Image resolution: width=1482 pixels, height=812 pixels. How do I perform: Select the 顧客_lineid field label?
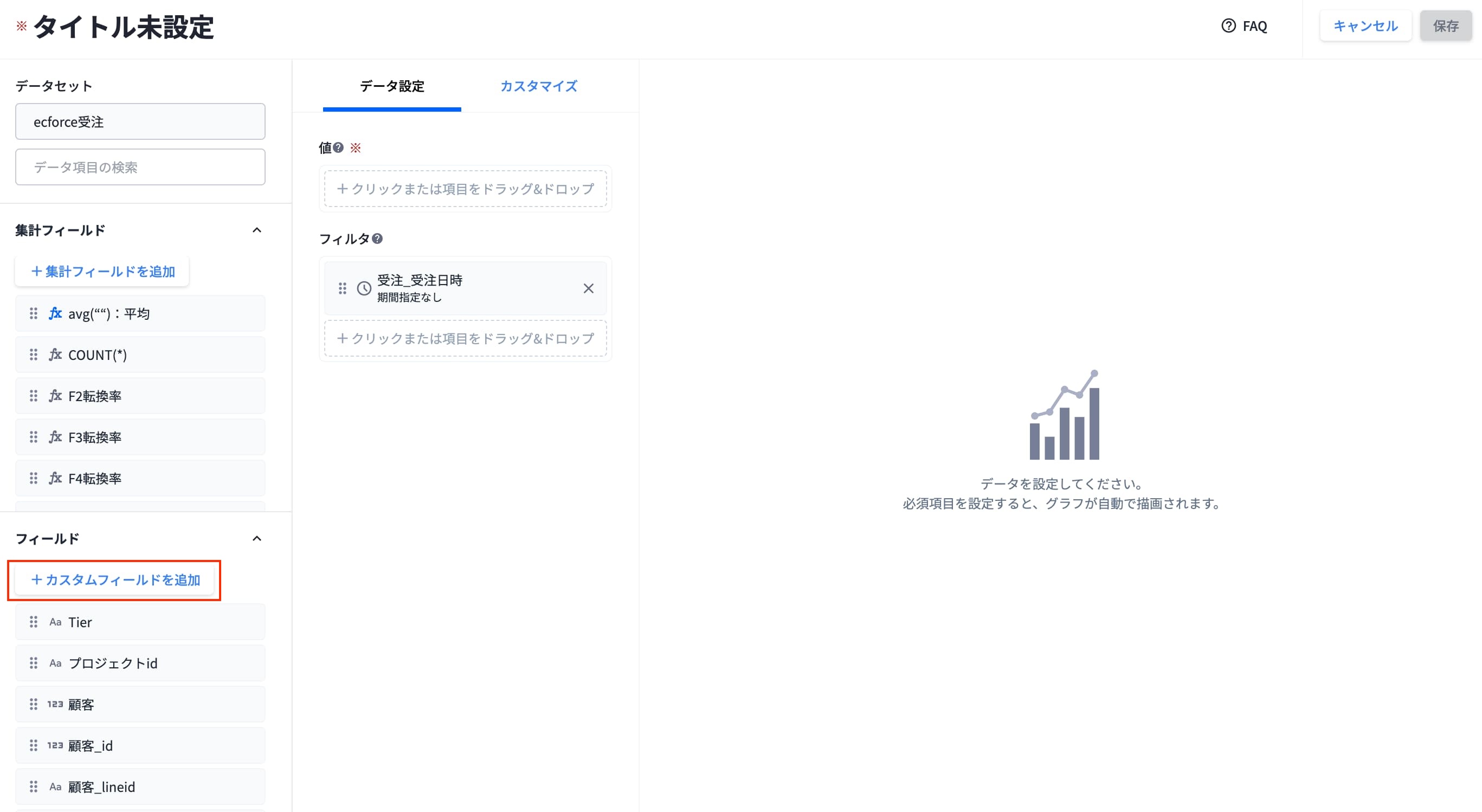coord(102,787)
